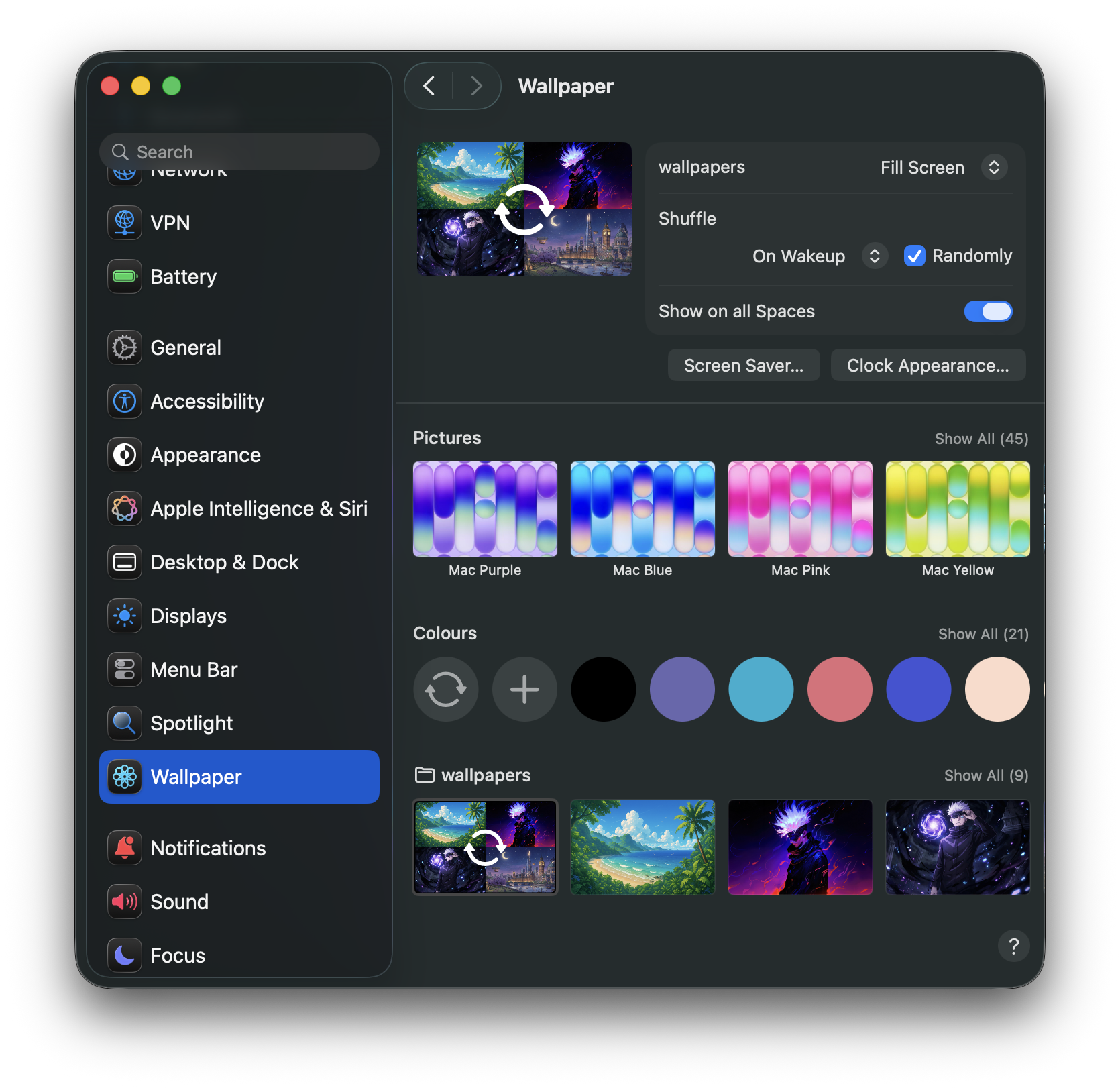
Task: Open Focus settings
Action: click(x=239, y=955)
